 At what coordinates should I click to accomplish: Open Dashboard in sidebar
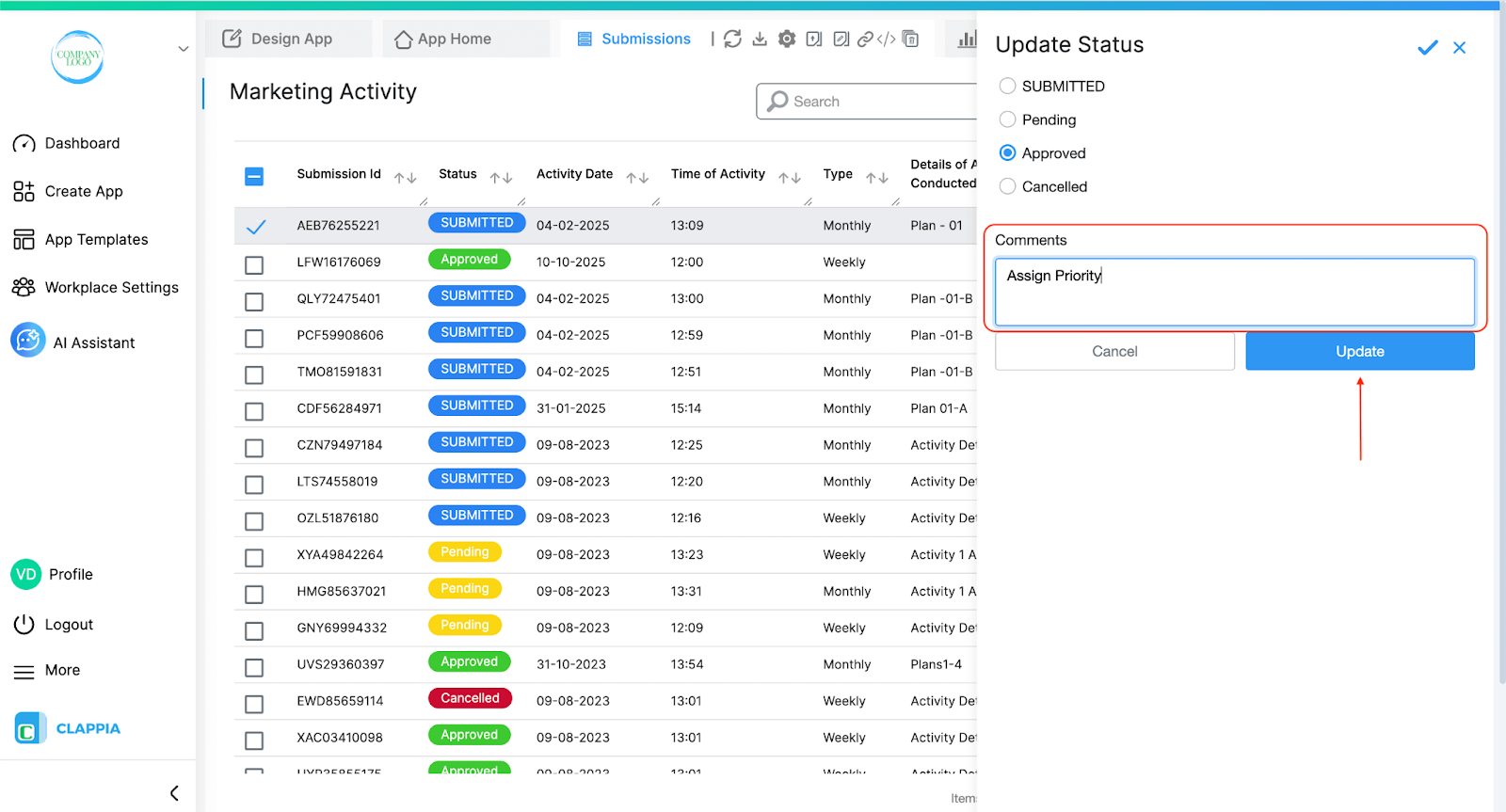[83, 143]
